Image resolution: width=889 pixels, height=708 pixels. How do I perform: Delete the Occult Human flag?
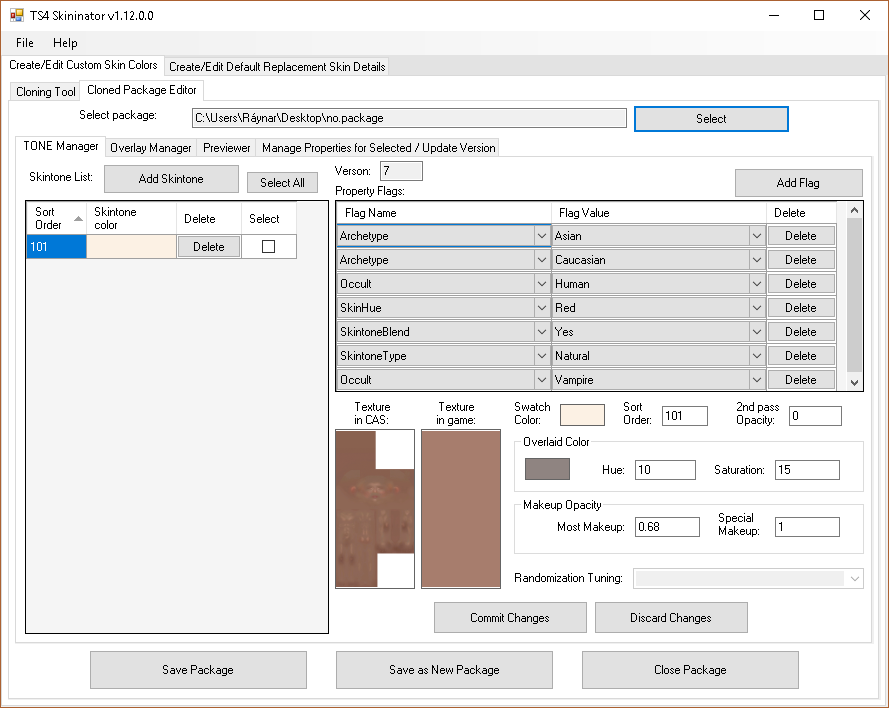(801, 283)
